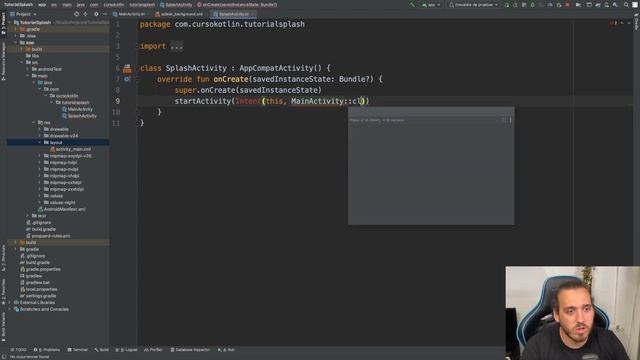Open the Problems tool window
Screen dimensions: 640x360
coord(47,350)
